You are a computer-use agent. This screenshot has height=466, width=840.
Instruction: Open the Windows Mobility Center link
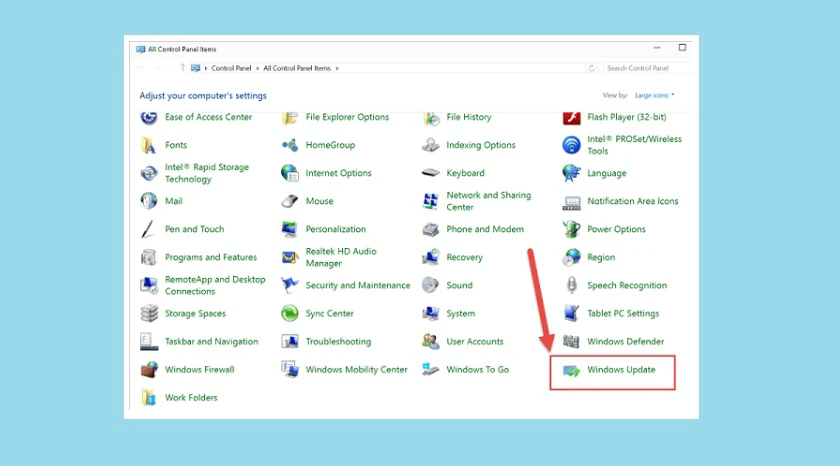click(x=356, y=370)
